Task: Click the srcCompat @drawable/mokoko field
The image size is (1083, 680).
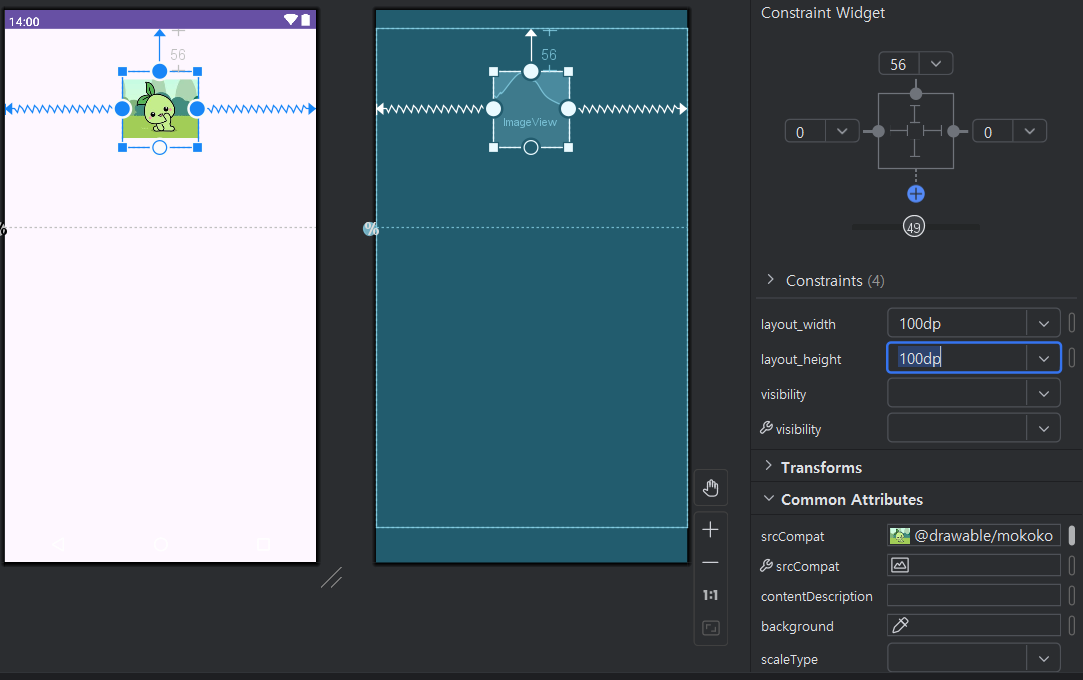Action: pos(974,536)
